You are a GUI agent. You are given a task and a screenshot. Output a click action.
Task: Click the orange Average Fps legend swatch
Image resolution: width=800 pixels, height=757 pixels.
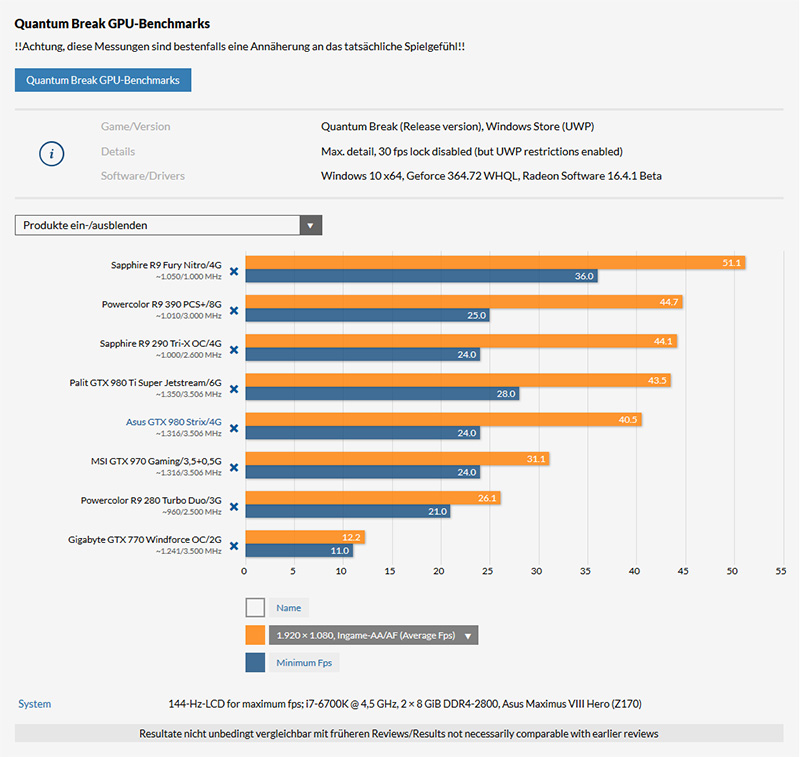[255, 636]
